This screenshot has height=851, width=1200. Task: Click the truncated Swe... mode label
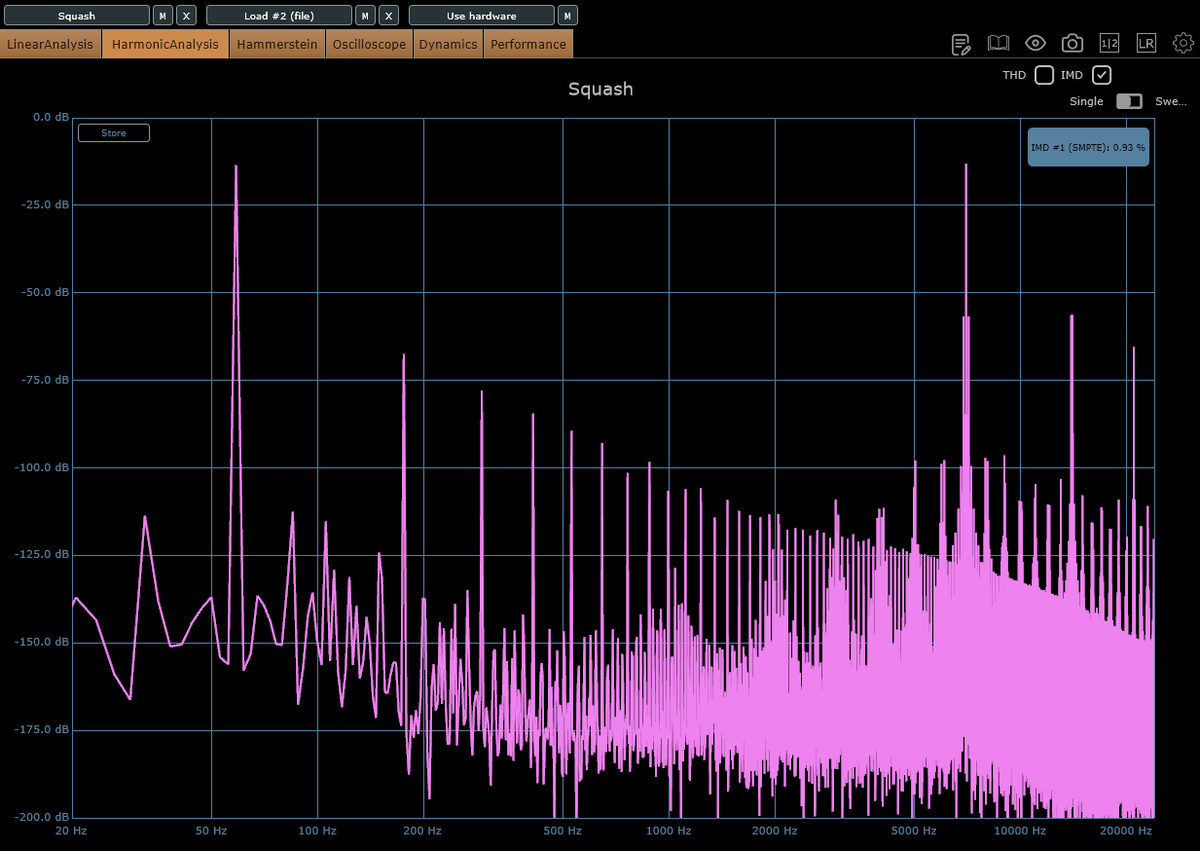[1171, 101]
